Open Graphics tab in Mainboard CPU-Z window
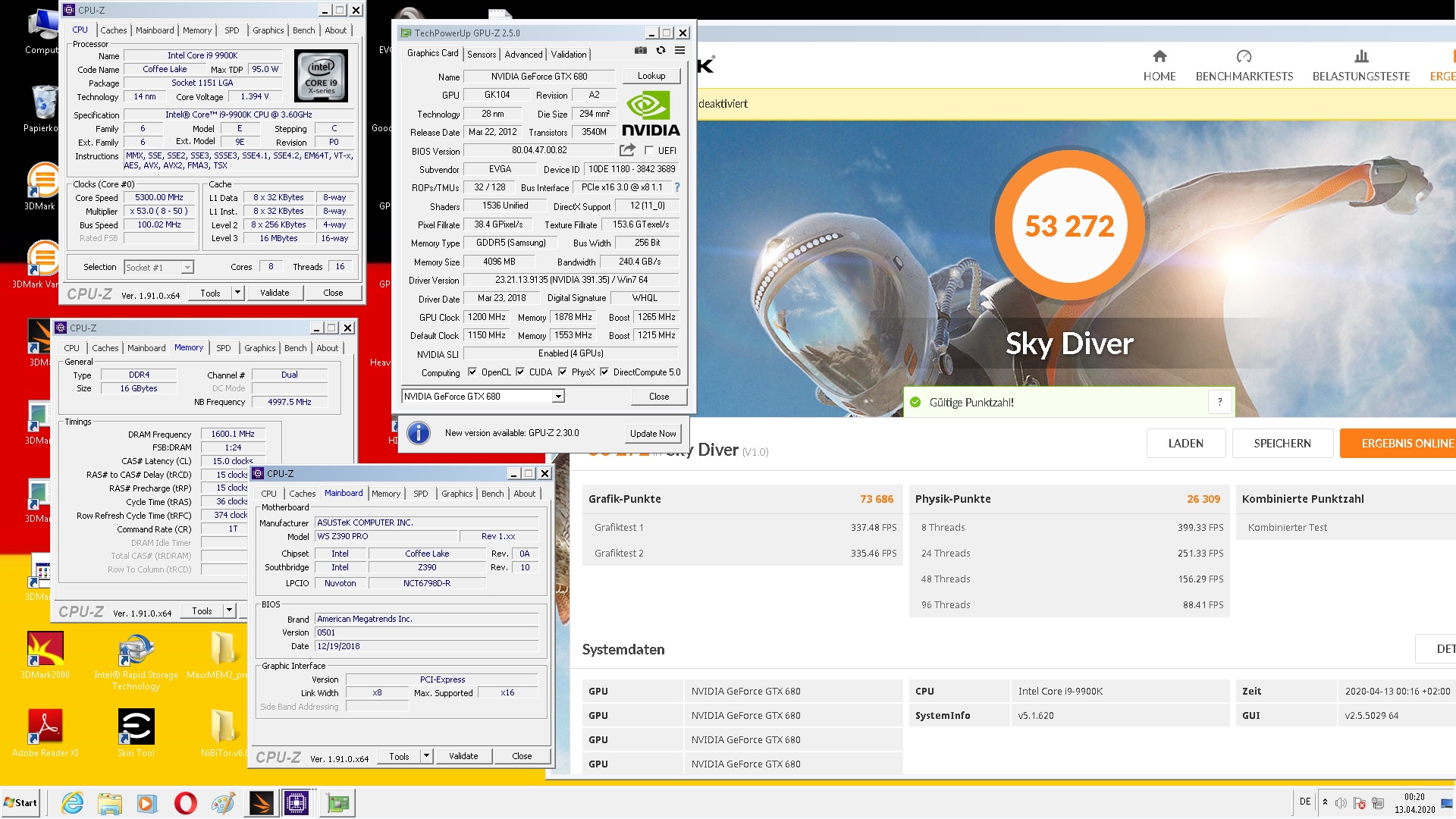1456x819 pixels. point(457,494)
